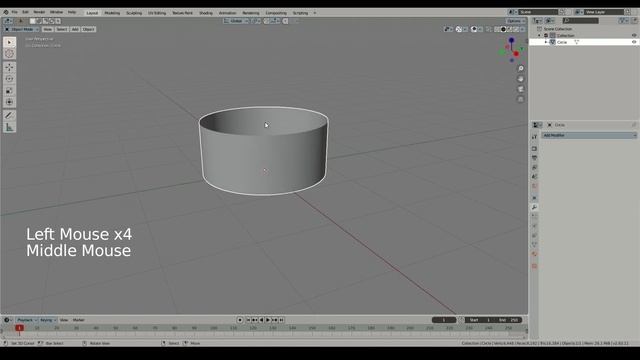Open the Physics properties tab
The height and width of the screenshot is (360, 640).
point(534,226)
